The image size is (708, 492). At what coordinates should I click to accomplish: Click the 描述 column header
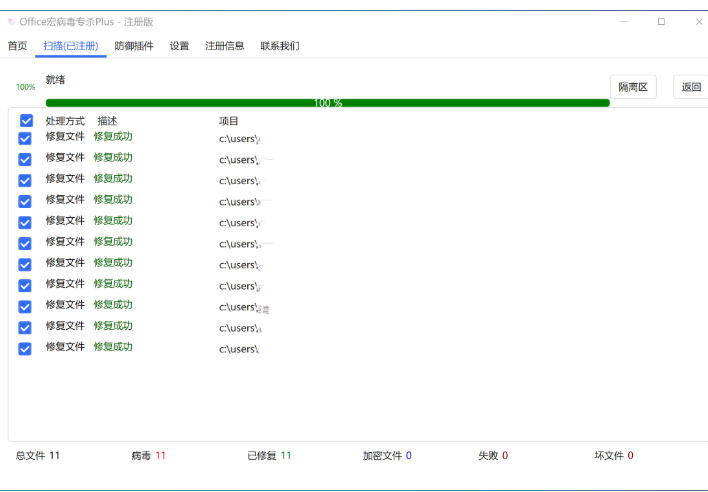(107, 121)
